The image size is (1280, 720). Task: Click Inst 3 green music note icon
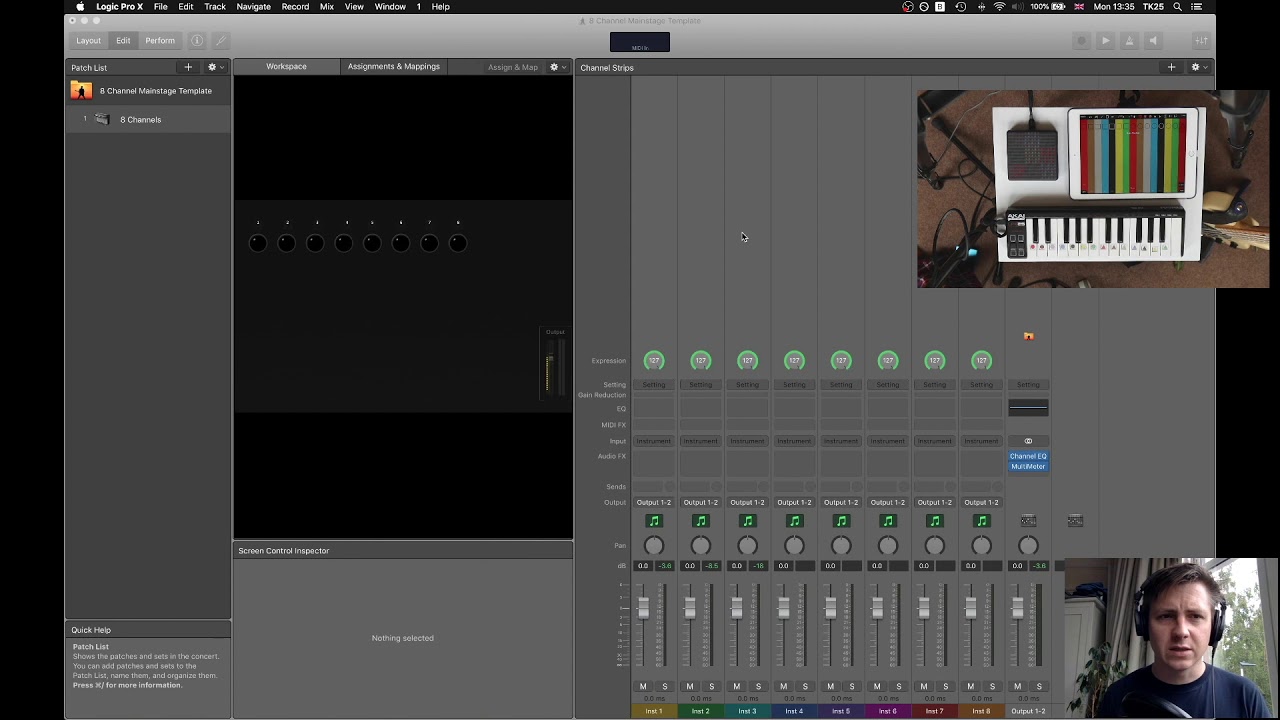pyautogui.click(x=747, y=521)
